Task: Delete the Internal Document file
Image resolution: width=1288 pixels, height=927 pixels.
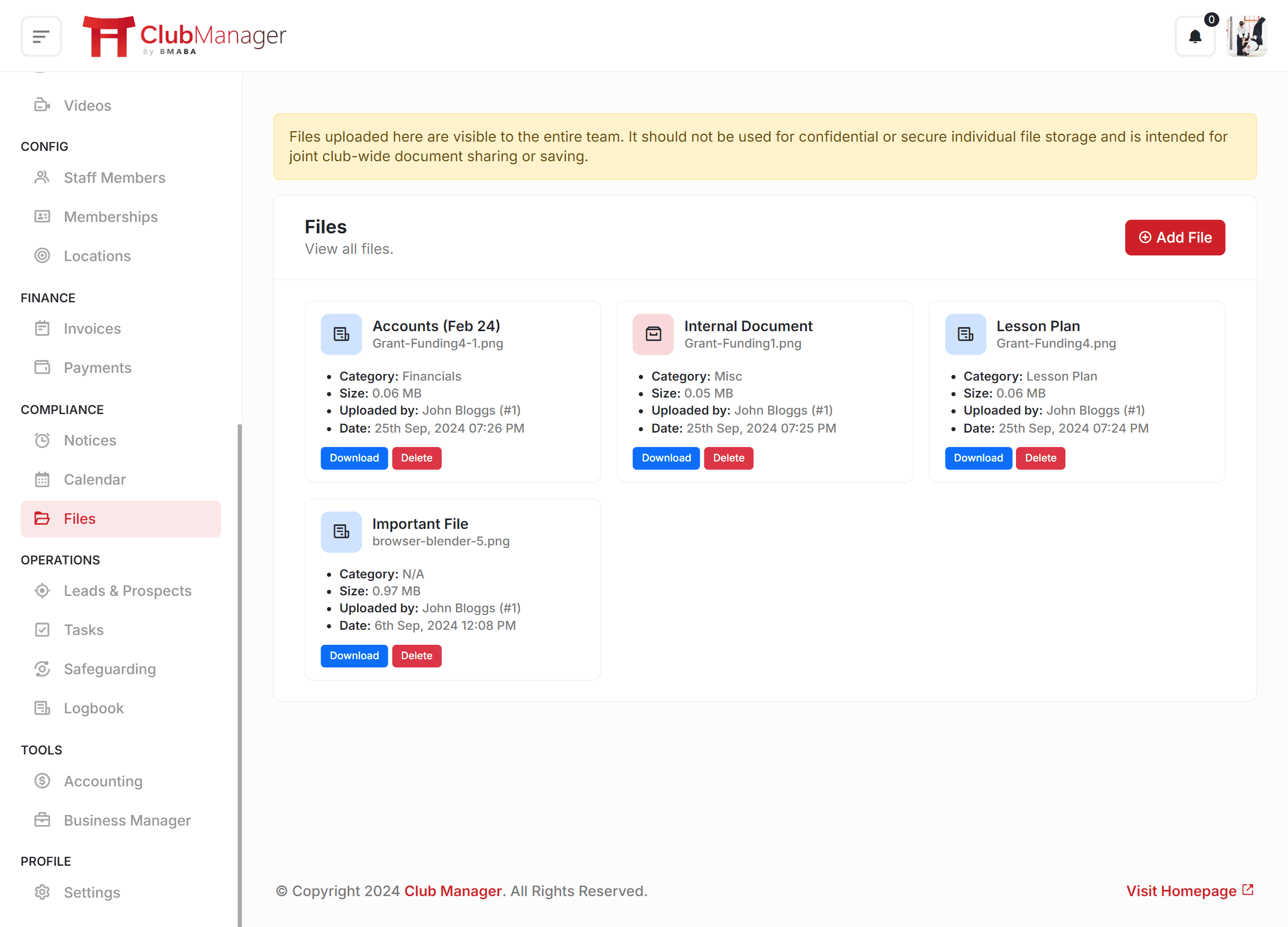Action: click(728, 458)
